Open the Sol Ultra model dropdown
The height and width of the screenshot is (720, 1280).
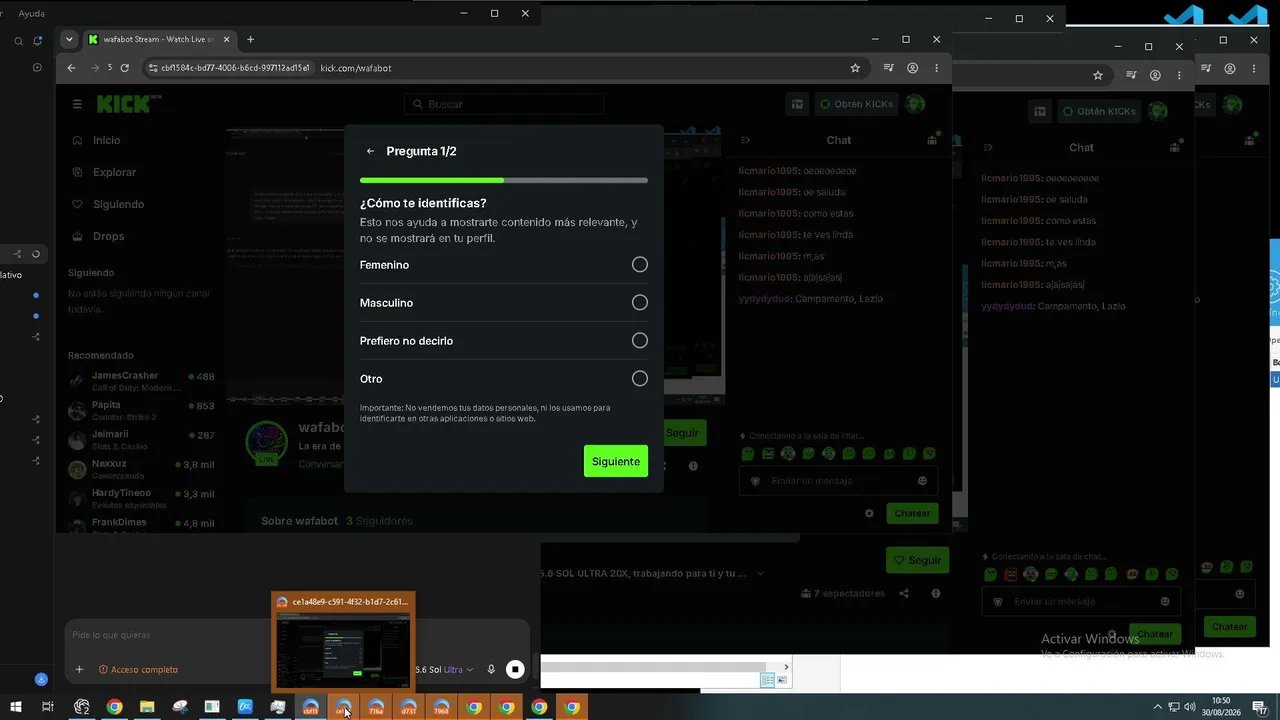444,670
